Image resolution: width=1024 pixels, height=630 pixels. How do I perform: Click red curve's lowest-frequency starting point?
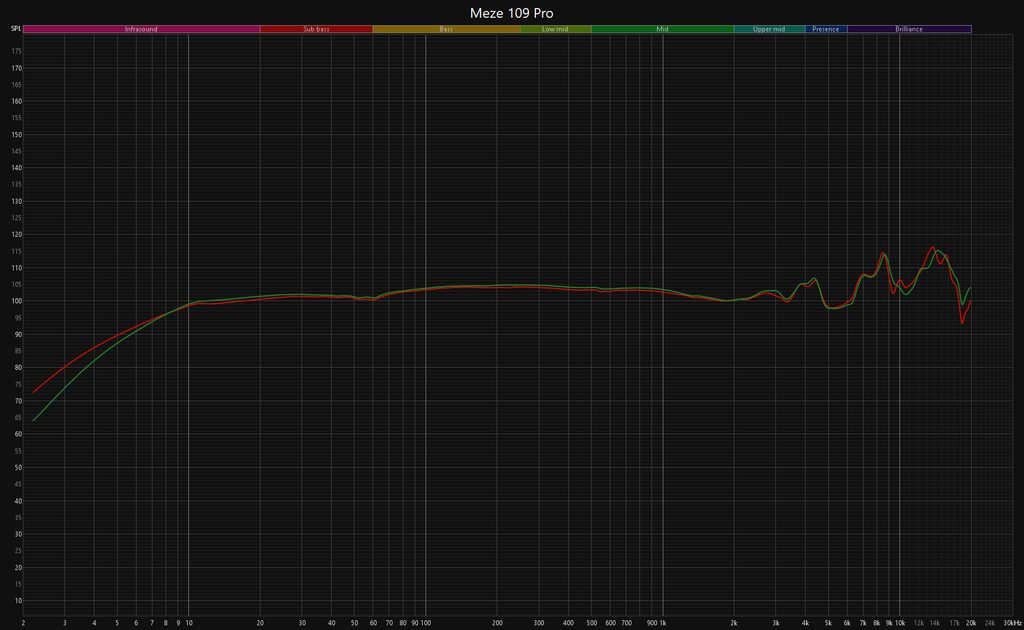click(x=33, y=392)
